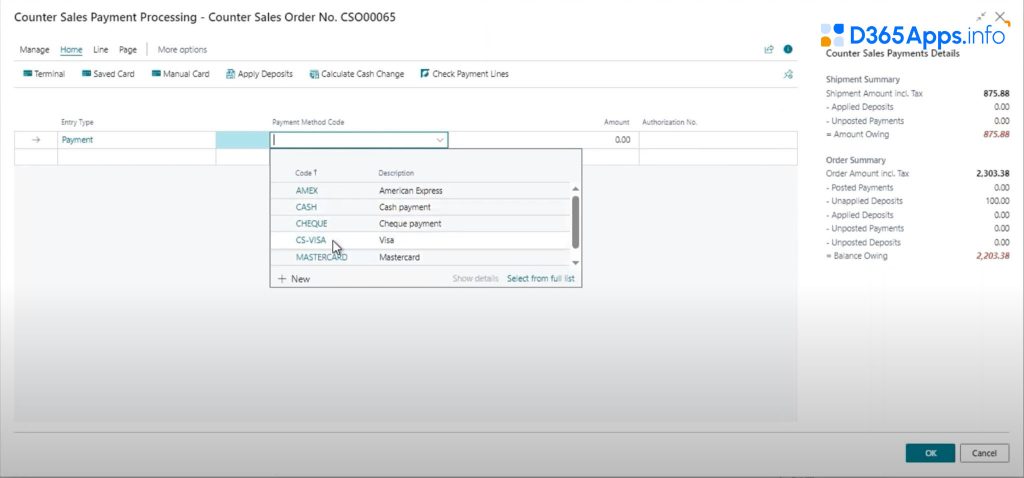
Task: Click the Calculate Cash Change icon
Action: click(x=314, y=74)
